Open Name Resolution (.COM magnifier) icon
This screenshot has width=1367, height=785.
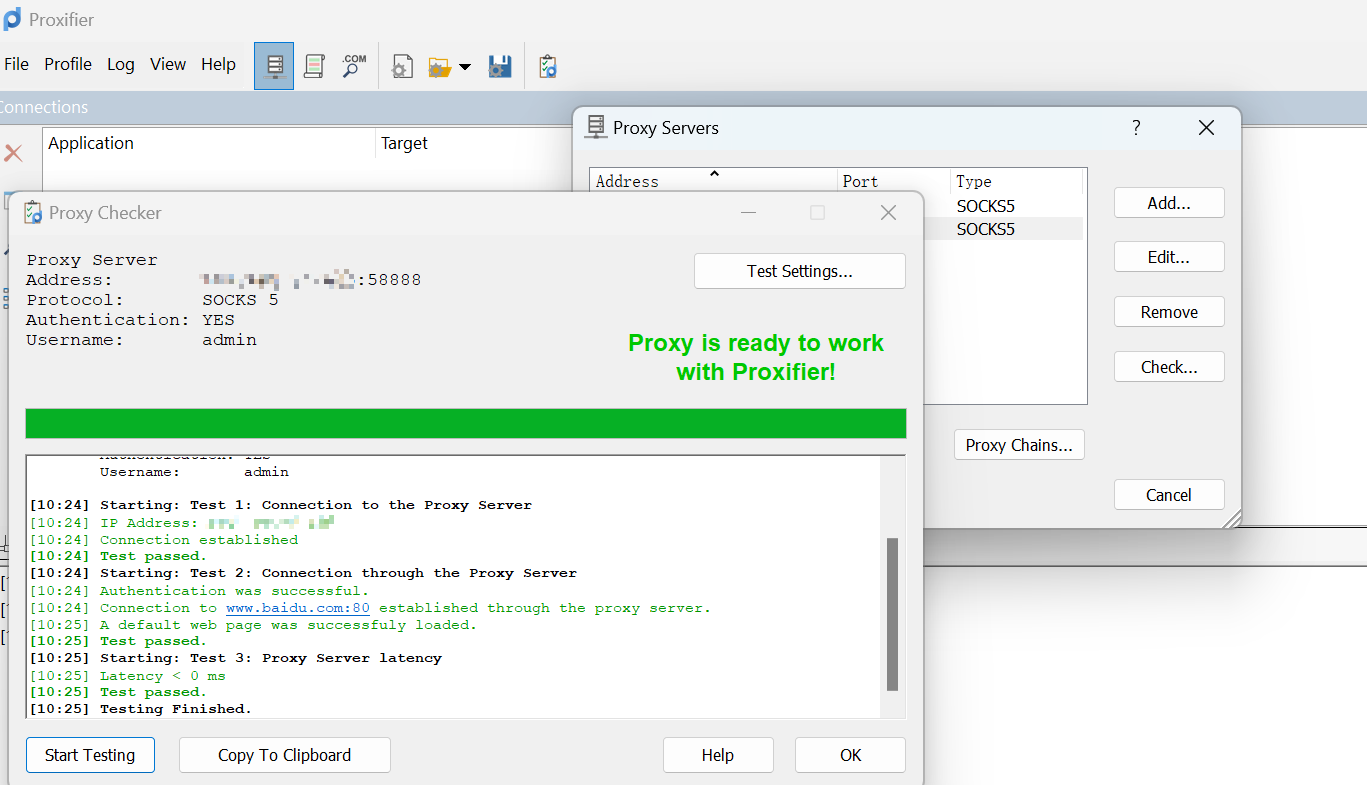[x=354, y=66]
